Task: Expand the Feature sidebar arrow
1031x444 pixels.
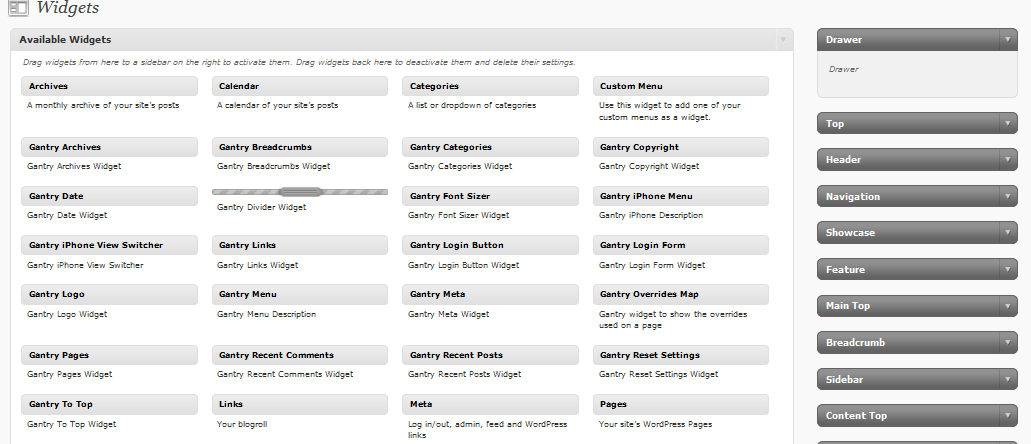Action: (1007, 270)
